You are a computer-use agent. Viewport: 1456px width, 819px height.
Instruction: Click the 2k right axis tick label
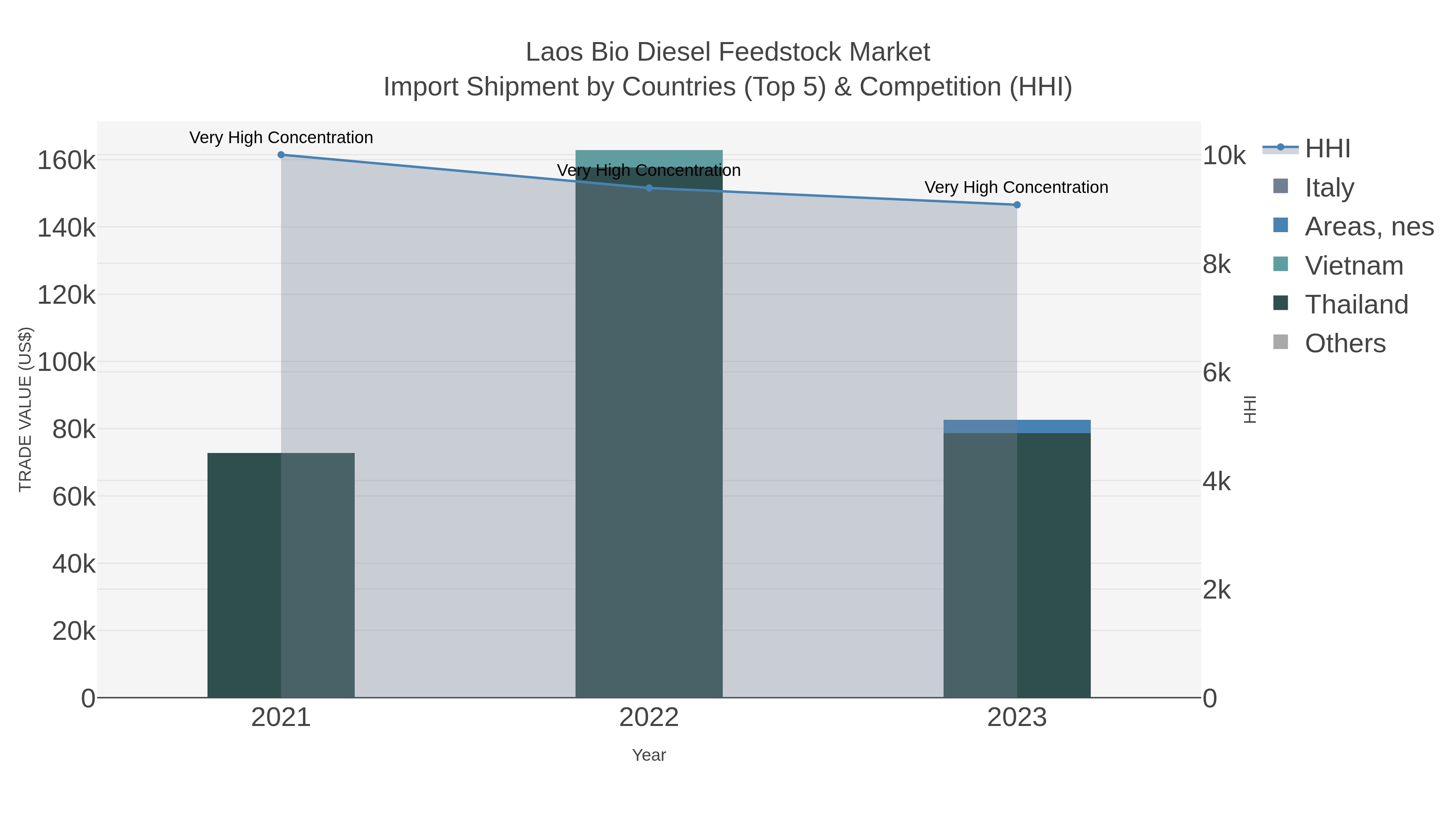click(x=1217, y=590)
